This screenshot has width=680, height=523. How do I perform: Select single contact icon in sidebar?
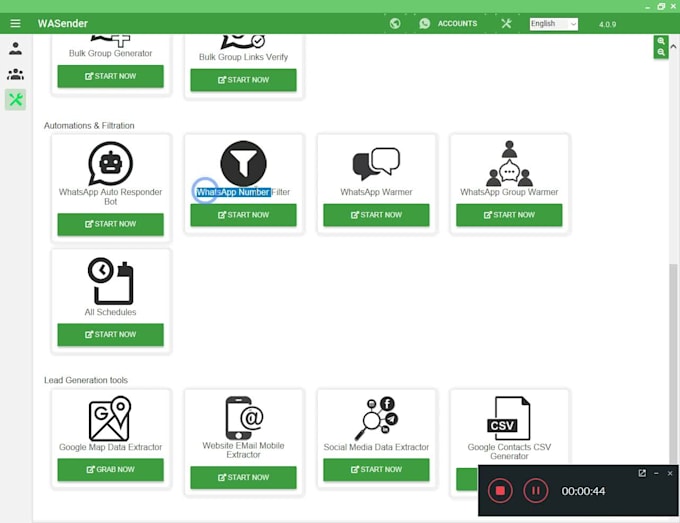point(16,48)
